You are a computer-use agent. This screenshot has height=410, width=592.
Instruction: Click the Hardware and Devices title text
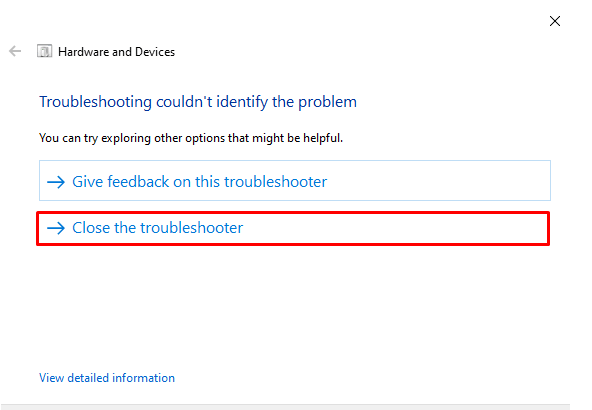pos(116,52)
